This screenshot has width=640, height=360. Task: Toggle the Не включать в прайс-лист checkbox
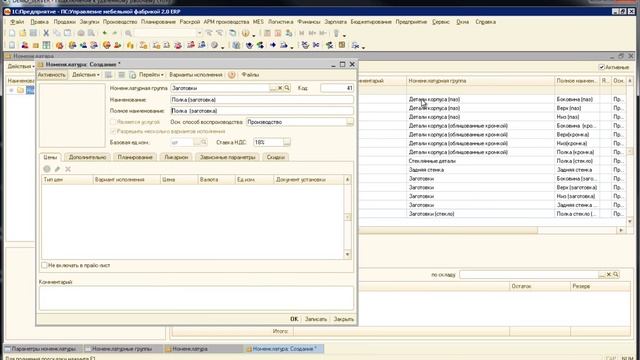[44, 265]
